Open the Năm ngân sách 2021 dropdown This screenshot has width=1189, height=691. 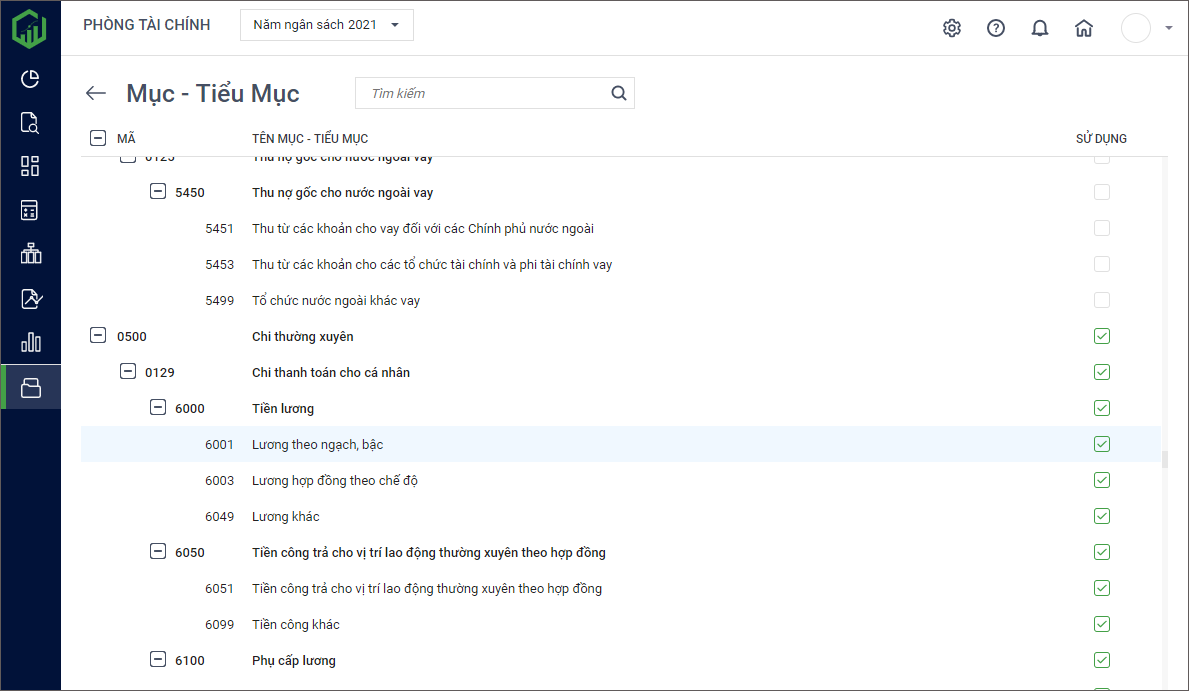click(x=326, y=25)
